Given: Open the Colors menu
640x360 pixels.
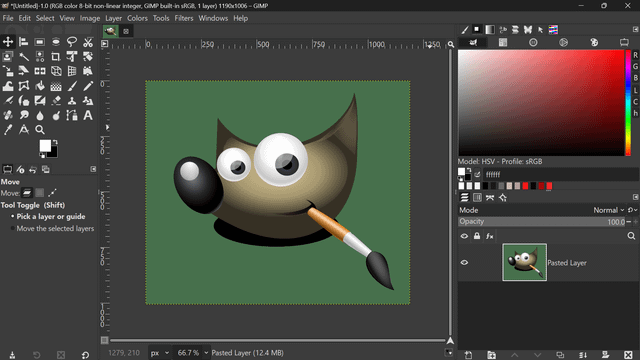Looking at the screenshot, I should pyautogui.click(x=137, y=18).
